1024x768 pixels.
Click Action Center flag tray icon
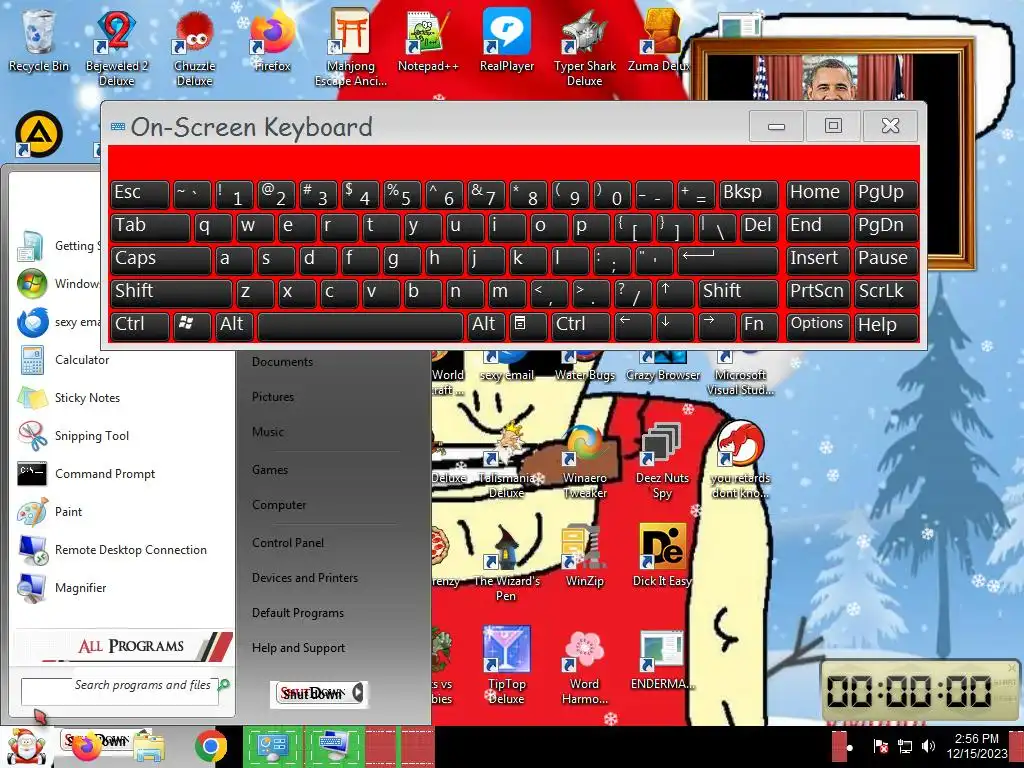click(x=880, y=746)
